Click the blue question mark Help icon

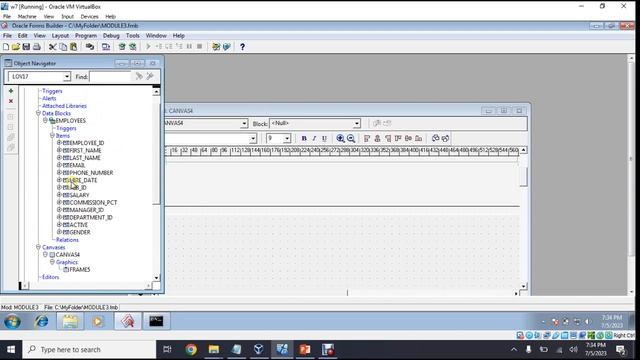tap(242, 47)
